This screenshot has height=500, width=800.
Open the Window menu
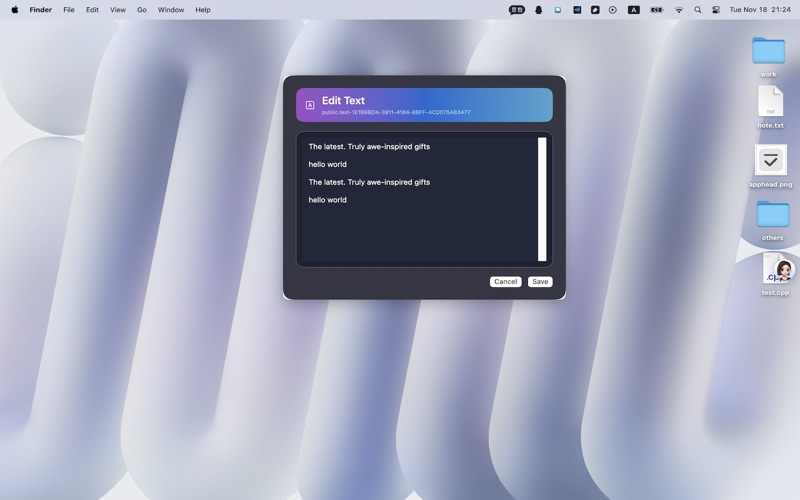click(170, 10)
